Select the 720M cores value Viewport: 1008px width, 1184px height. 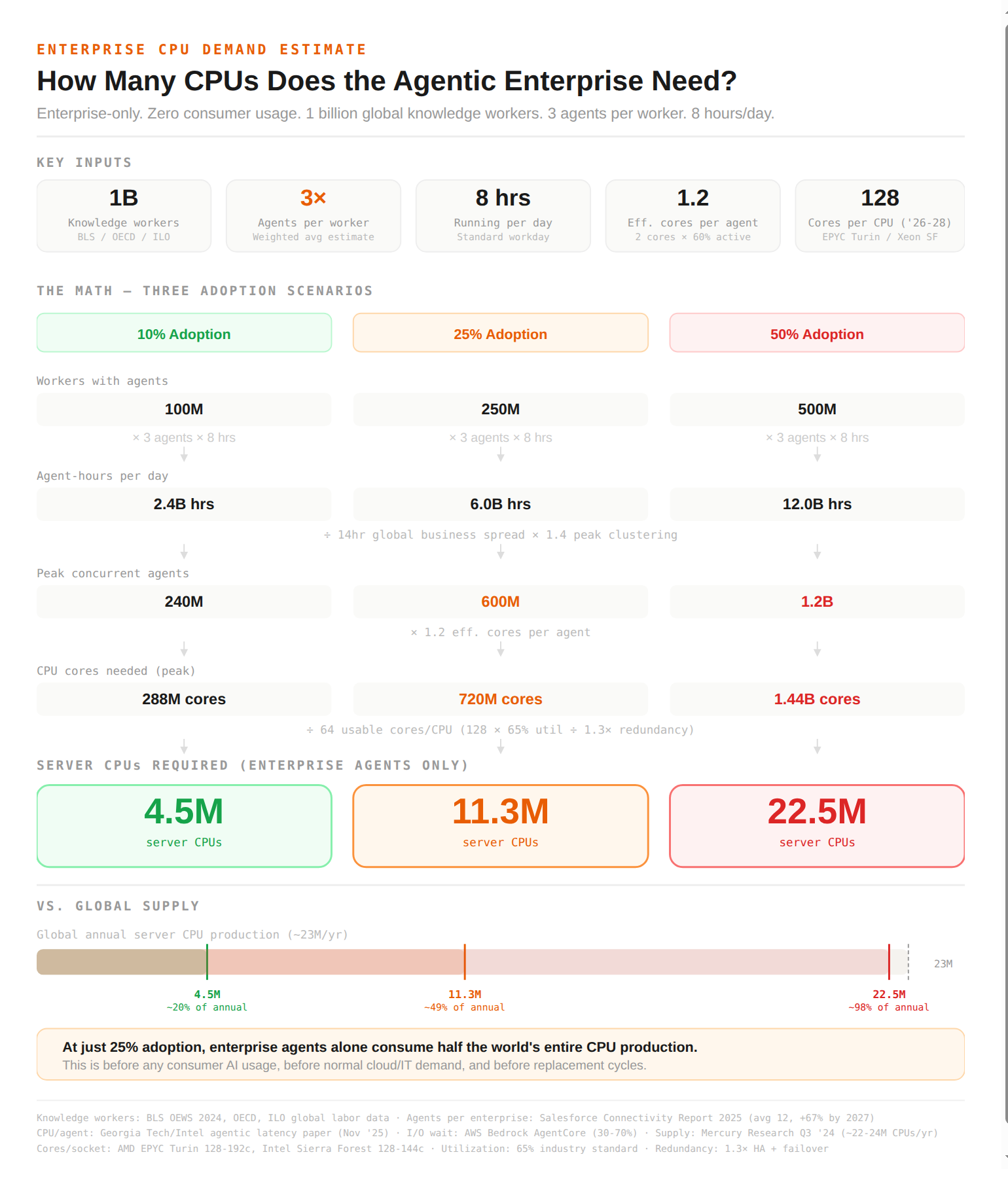(x=501, y=700)
